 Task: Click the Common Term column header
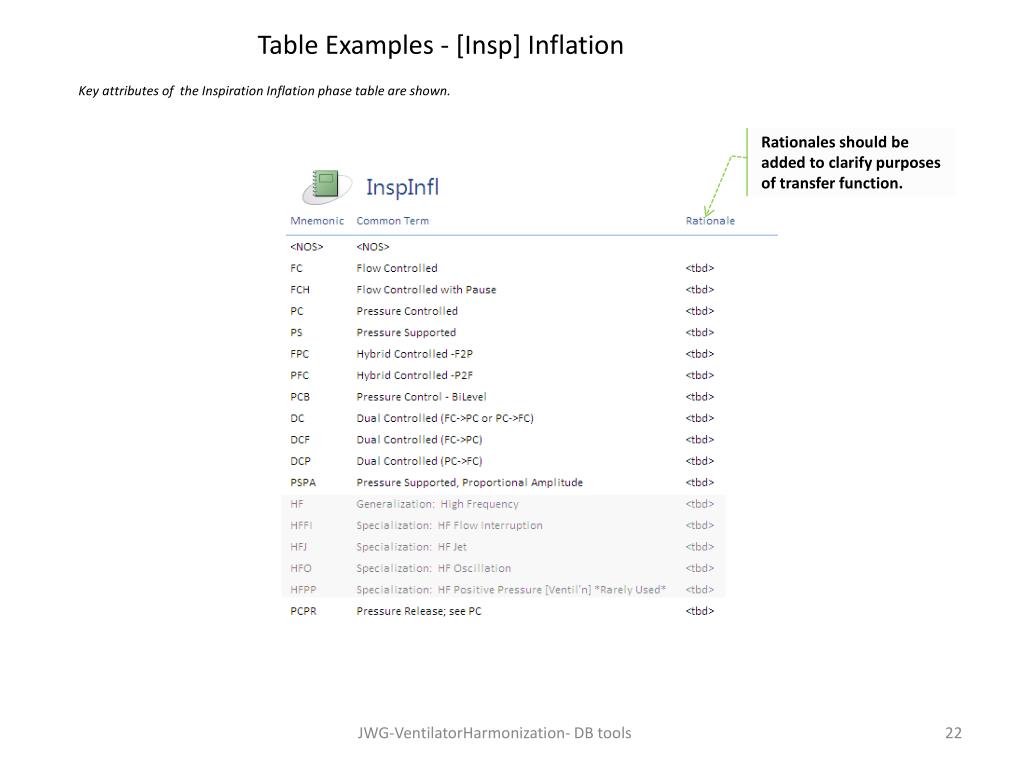392,221
